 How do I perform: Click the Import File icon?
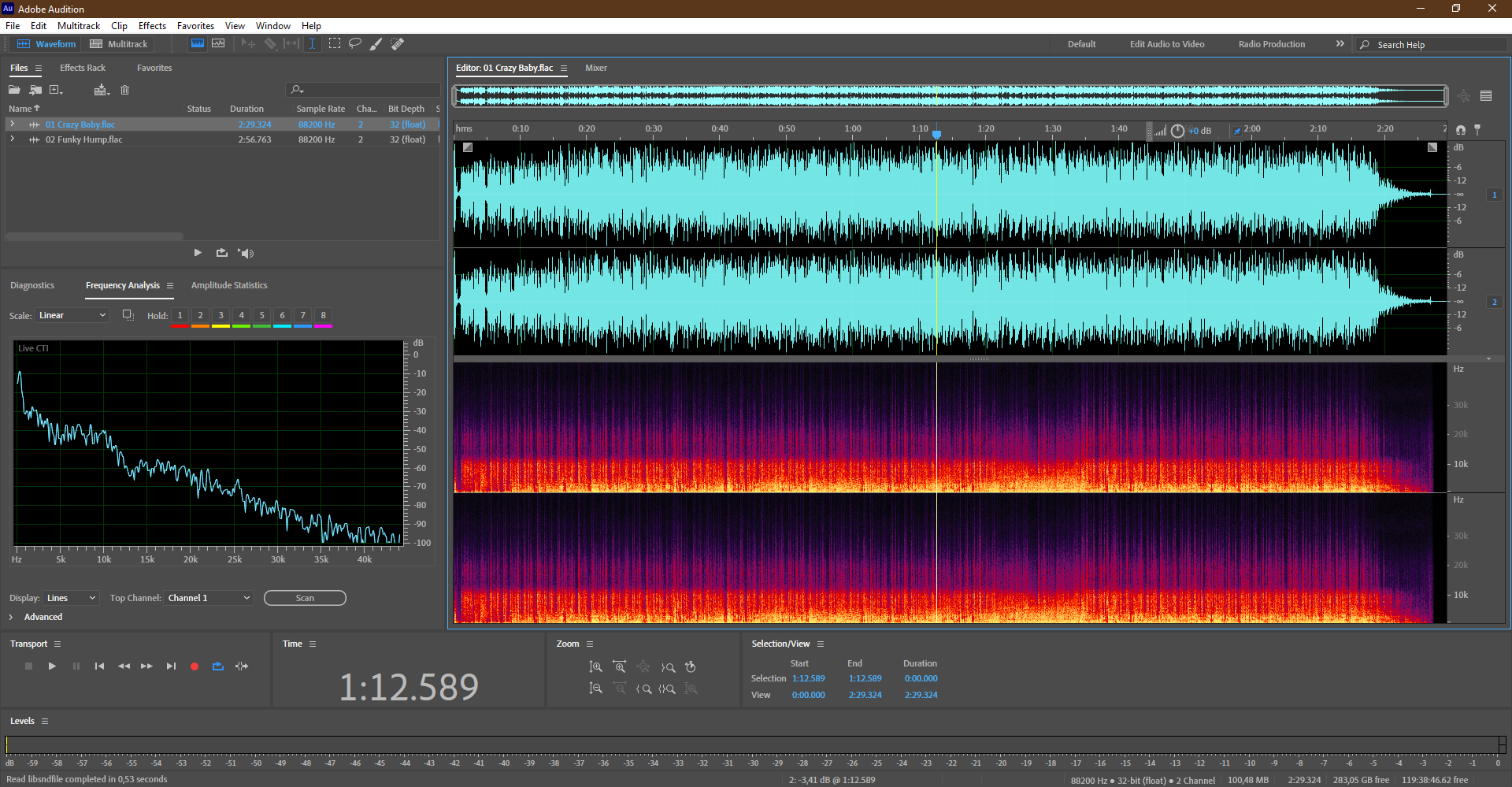[x=35, y=90]
